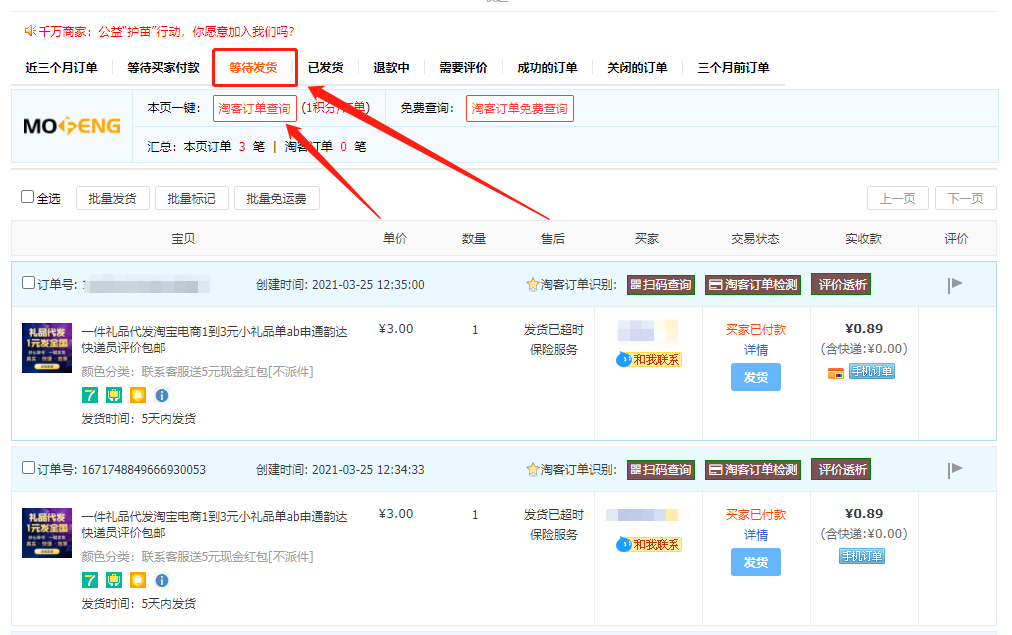Click the speaker announcement icon
Viewport: 1012px width, 635px height.
(x=30, y=31)
